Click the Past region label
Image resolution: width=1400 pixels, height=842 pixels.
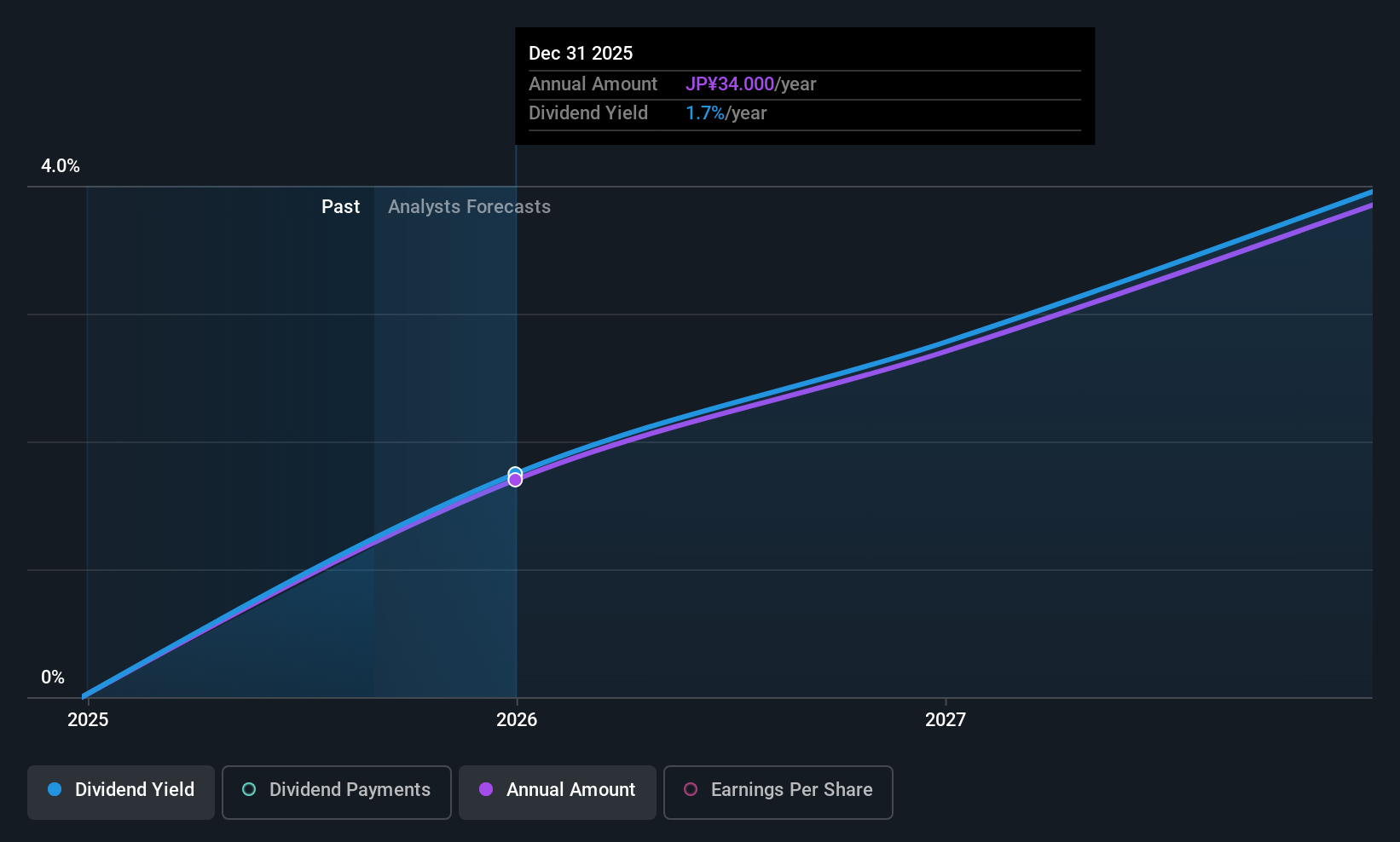coord(340,206)
